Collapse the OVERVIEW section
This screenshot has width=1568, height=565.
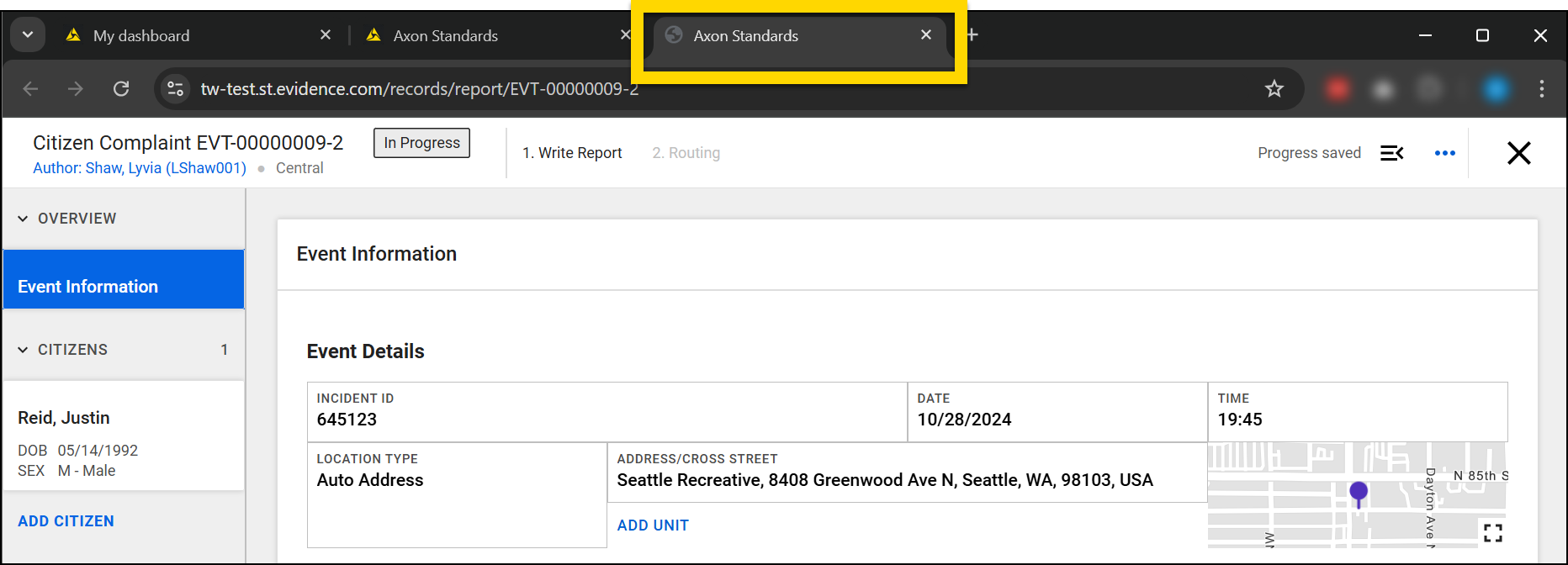tap(24, 219)
